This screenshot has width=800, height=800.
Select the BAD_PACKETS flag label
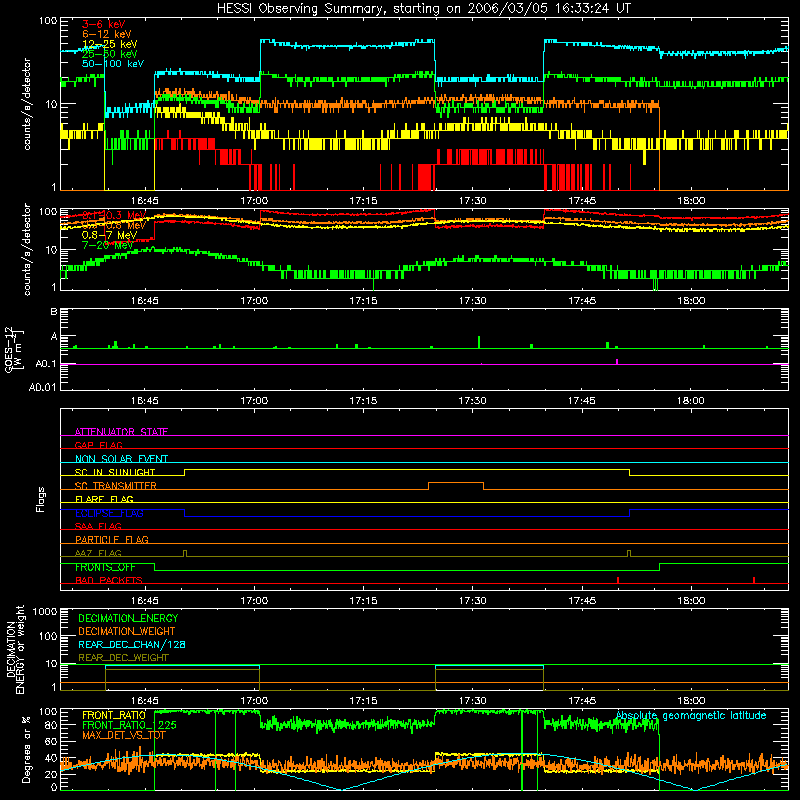click(x=109, y=580)
